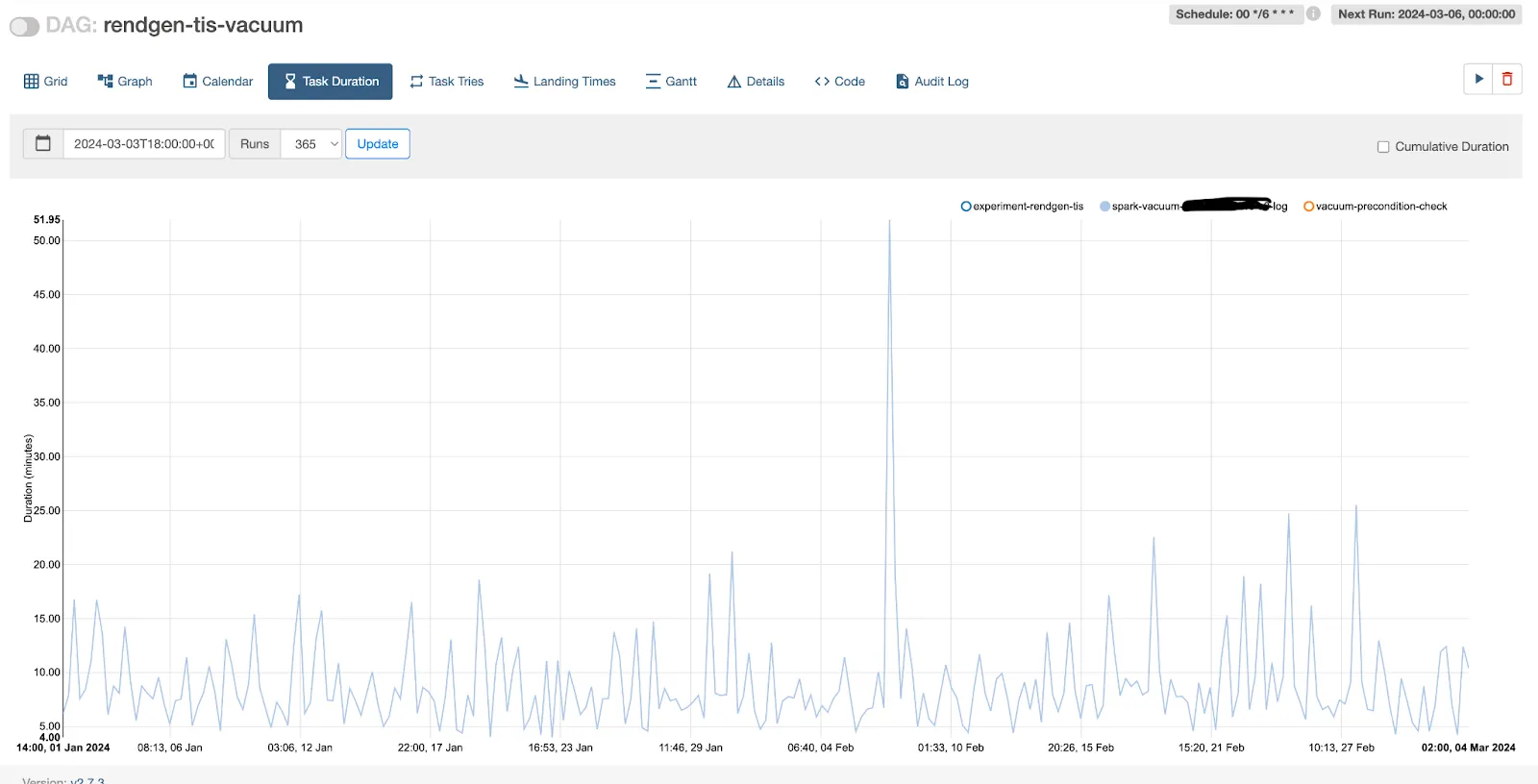
Task: Click the Code brackets icon
Action: (x=822, y=82)
